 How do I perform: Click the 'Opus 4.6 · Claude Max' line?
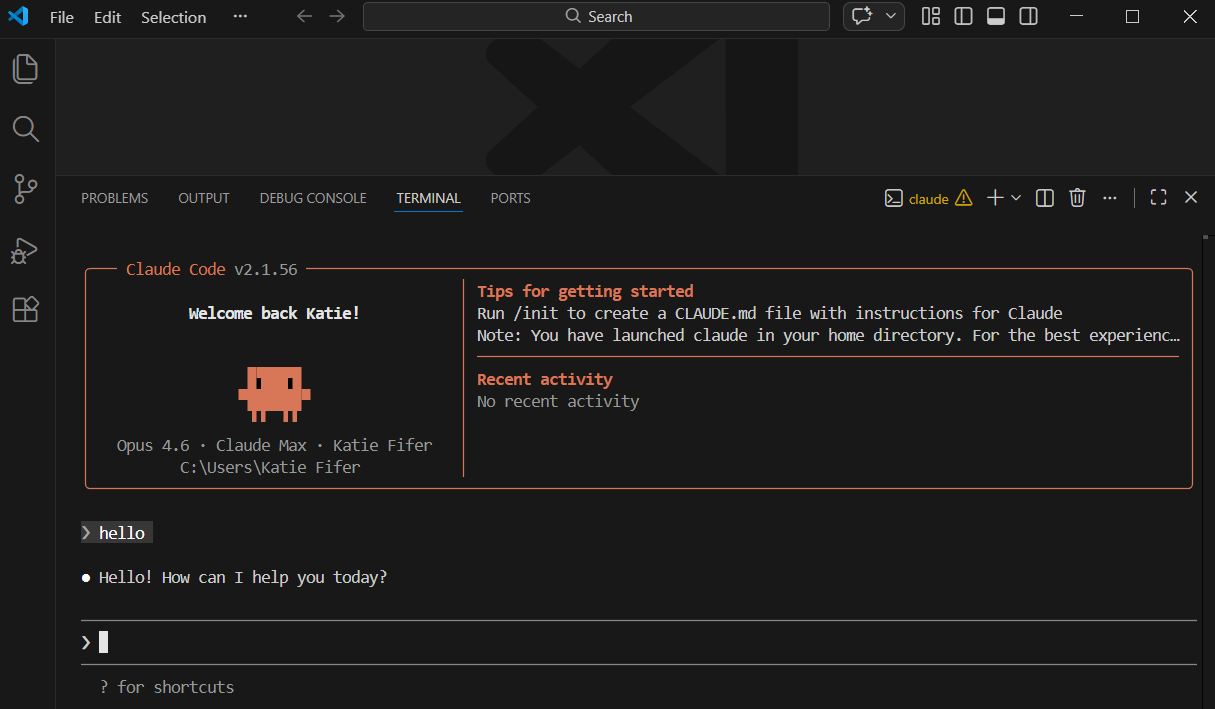pyautogui.click(x=275, y=445)
